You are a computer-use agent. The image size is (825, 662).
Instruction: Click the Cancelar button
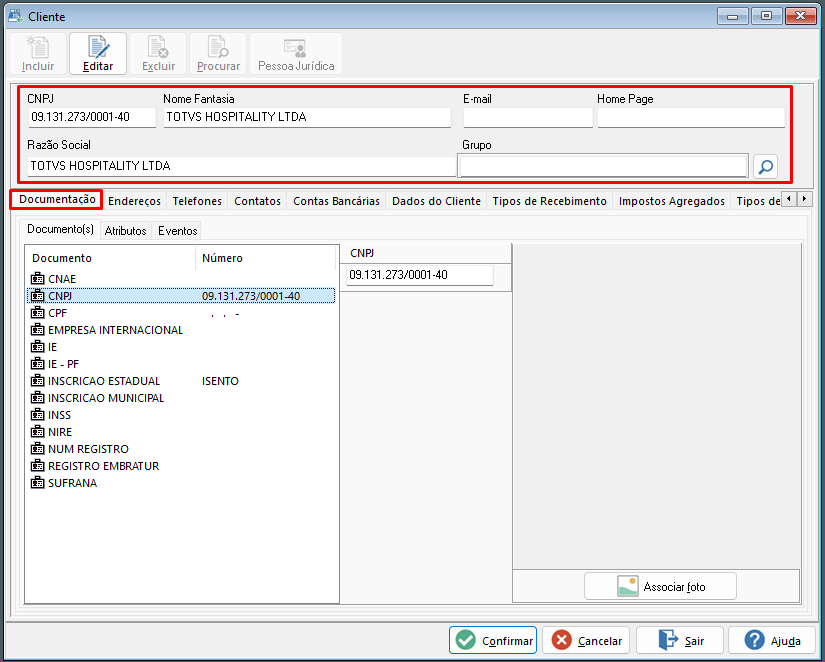[586, 640]
